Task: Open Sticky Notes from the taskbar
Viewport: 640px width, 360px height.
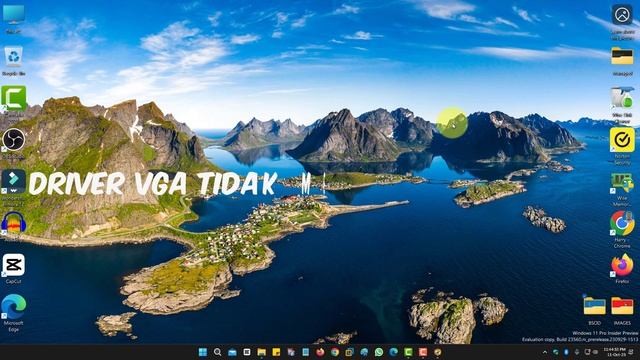Action: (x=276, y=352)
